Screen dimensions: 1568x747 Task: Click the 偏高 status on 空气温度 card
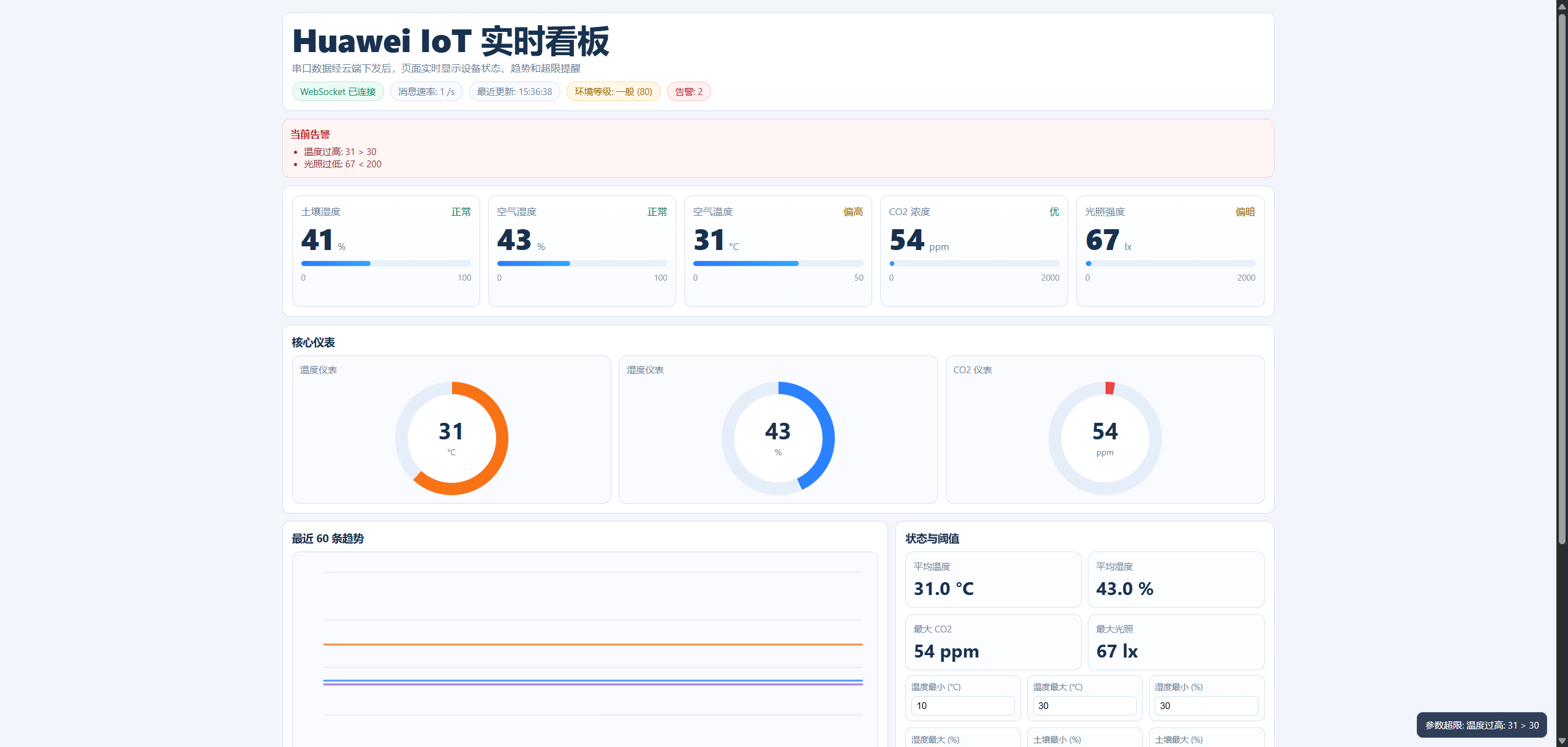point(853,211)
